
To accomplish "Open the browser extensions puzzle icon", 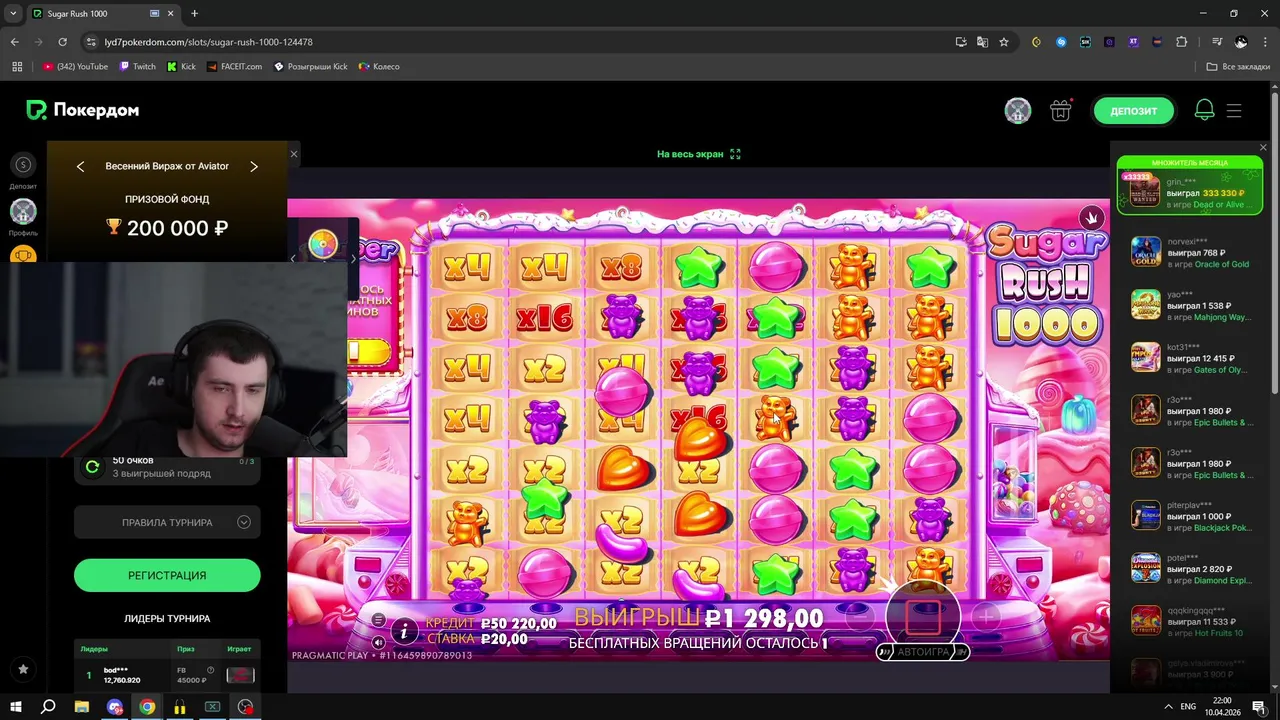I will tap(1182, 42).
